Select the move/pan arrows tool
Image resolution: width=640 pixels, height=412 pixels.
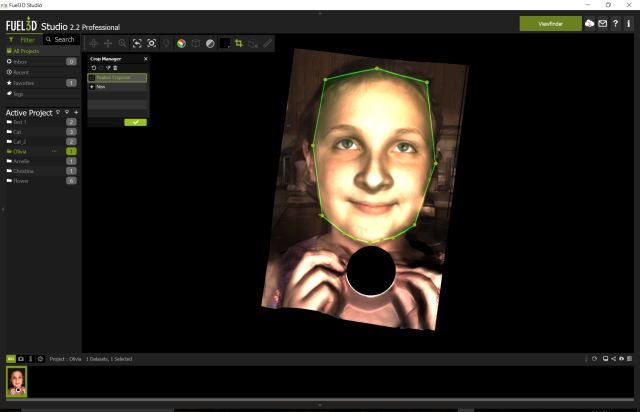tap(108, 43)
